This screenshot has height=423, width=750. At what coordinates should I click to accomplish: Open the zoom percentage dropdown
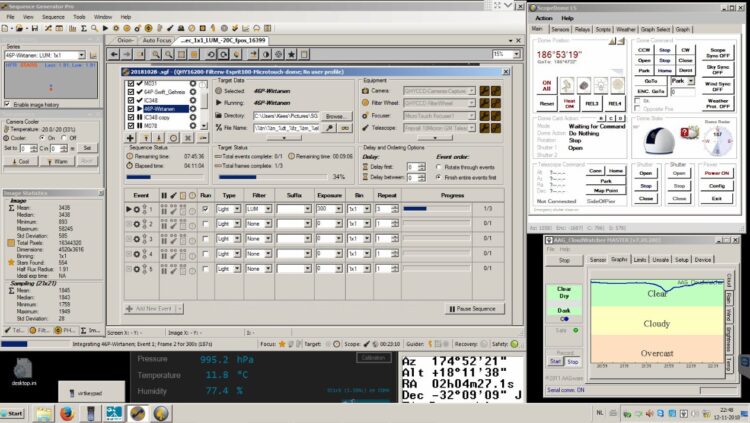tap(516, 55)
